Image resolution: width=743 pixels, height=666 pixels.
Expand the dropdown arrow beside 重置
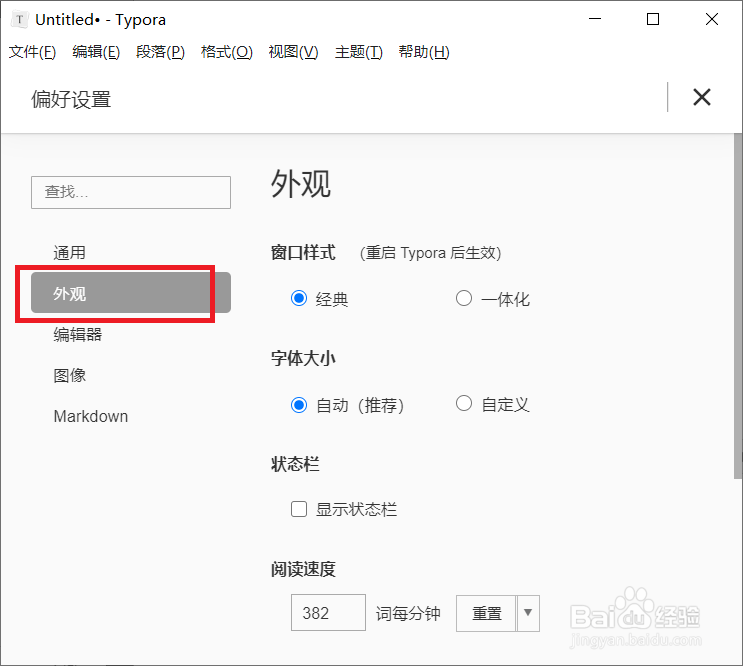pos(528,613)
